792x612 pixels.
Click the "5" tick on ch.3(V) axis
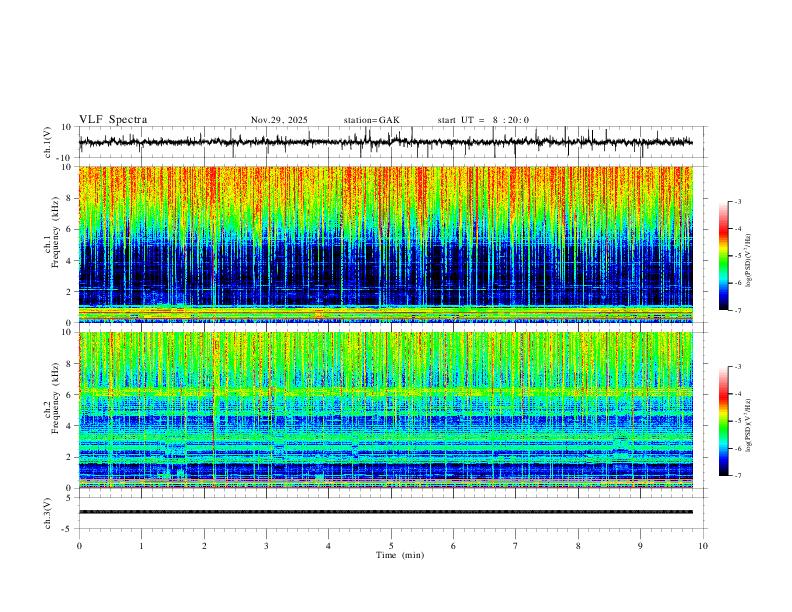point(69,498)
